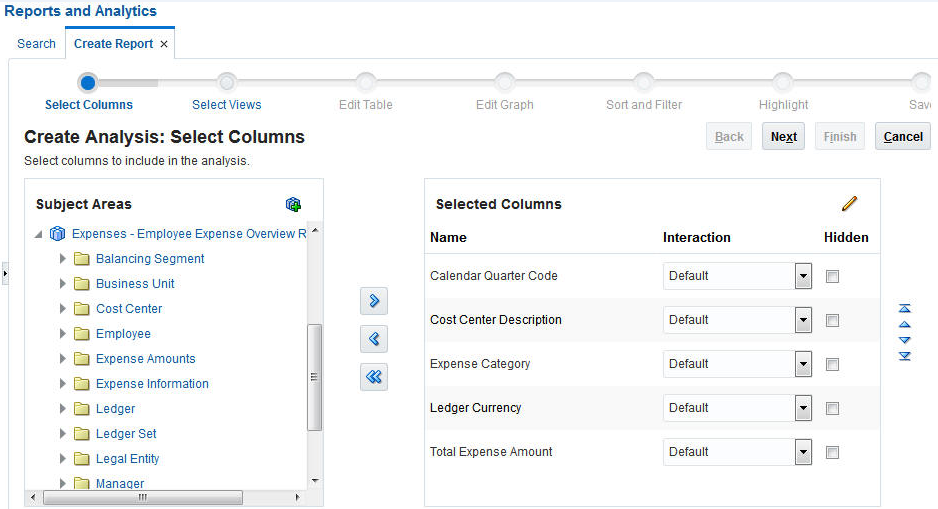The width and height of the screenshot is (938, 509).
Task: Click the double-arrow remove all columns icon
Action: coord(374,377)
